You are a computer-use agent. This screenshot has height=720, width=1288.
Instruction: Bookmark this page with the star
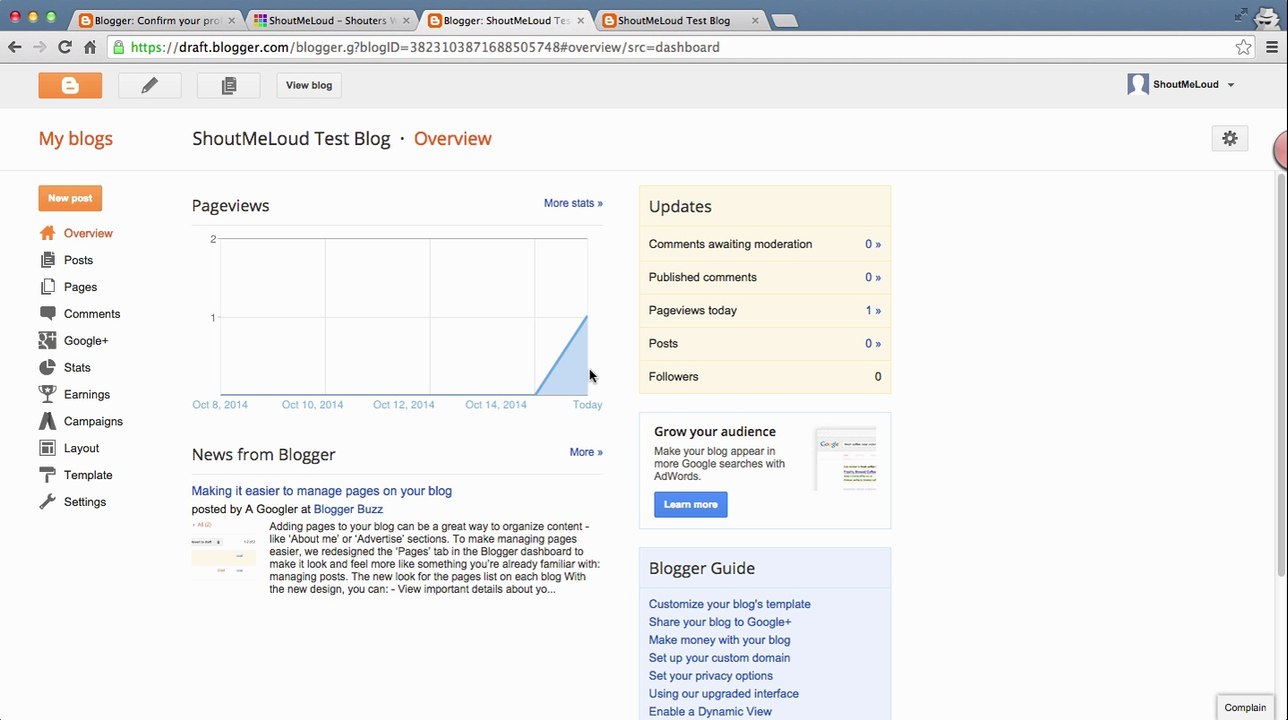coord(1243,47)
